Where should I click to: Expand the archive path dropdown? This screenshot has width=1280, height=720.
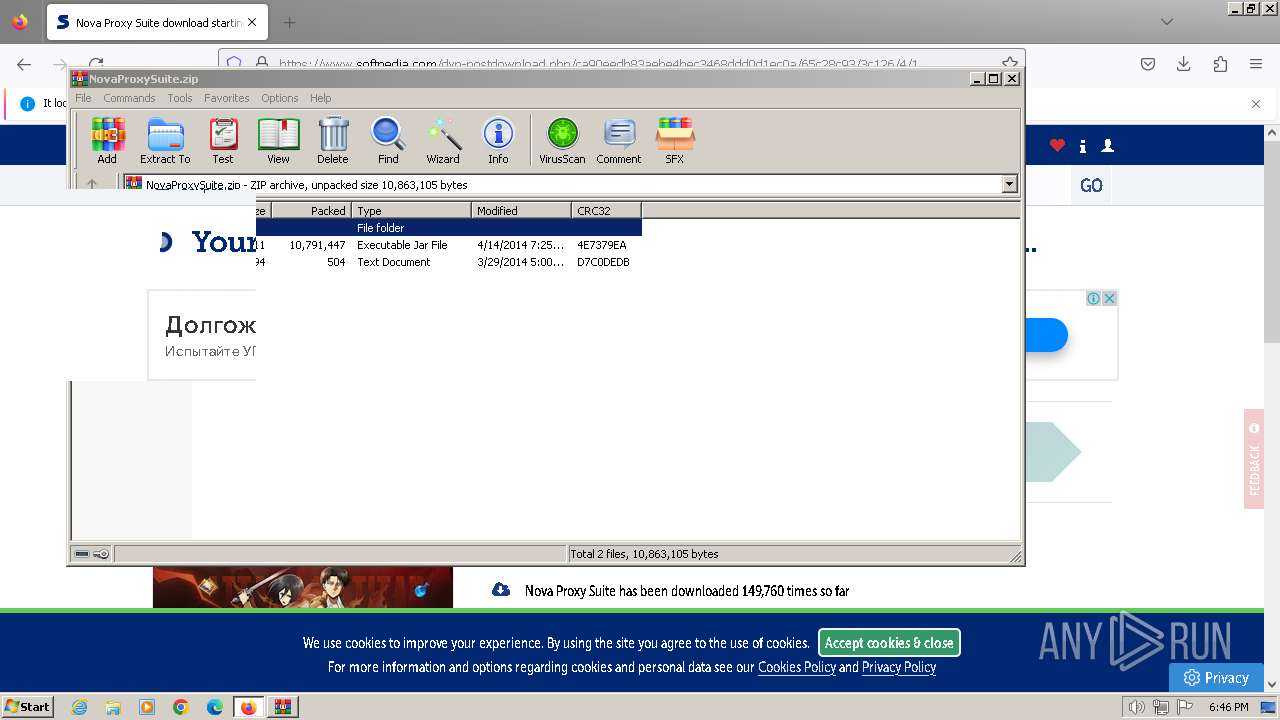point(1009,184)
